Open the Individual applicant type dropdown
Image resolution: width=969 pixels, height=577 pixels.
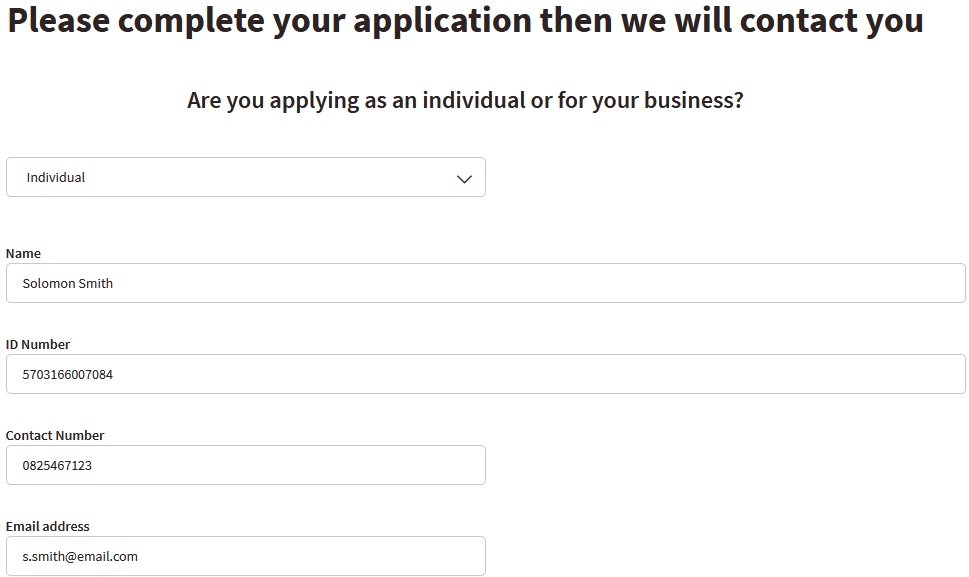245,177
